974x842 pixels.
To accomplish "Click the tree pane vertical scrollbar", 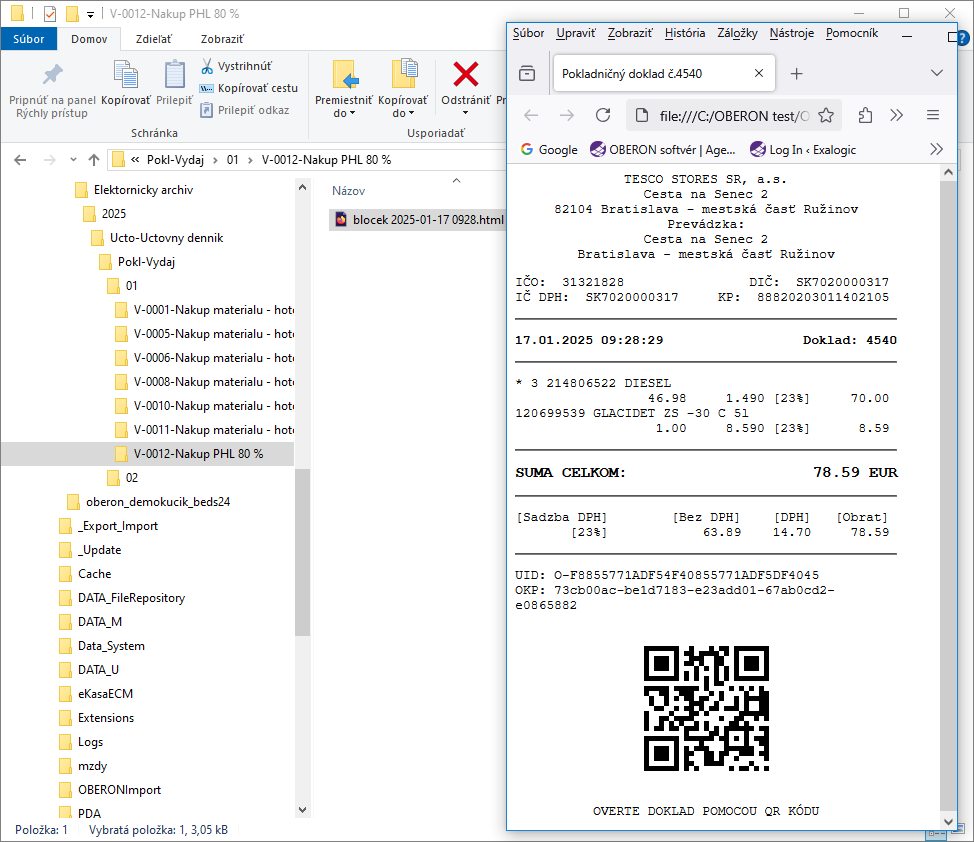I will (x=303, y=552).
